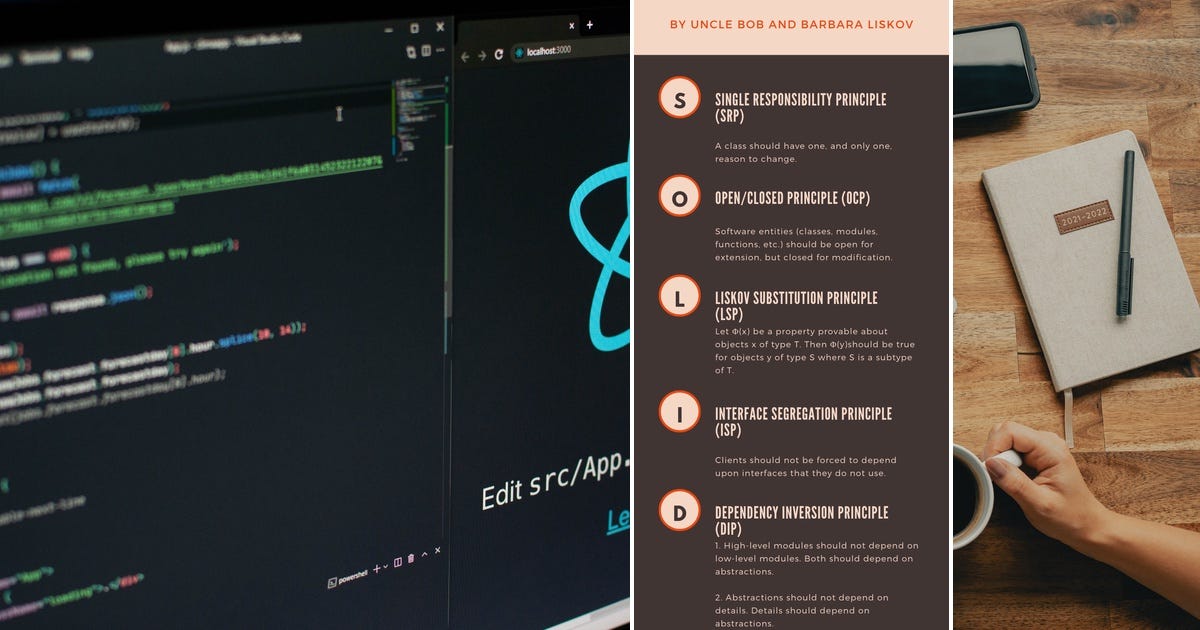This screenshot has height=630, width=1200.
Task: Open the Terminal menu in VS Code
Action: (x=41, y=56)
